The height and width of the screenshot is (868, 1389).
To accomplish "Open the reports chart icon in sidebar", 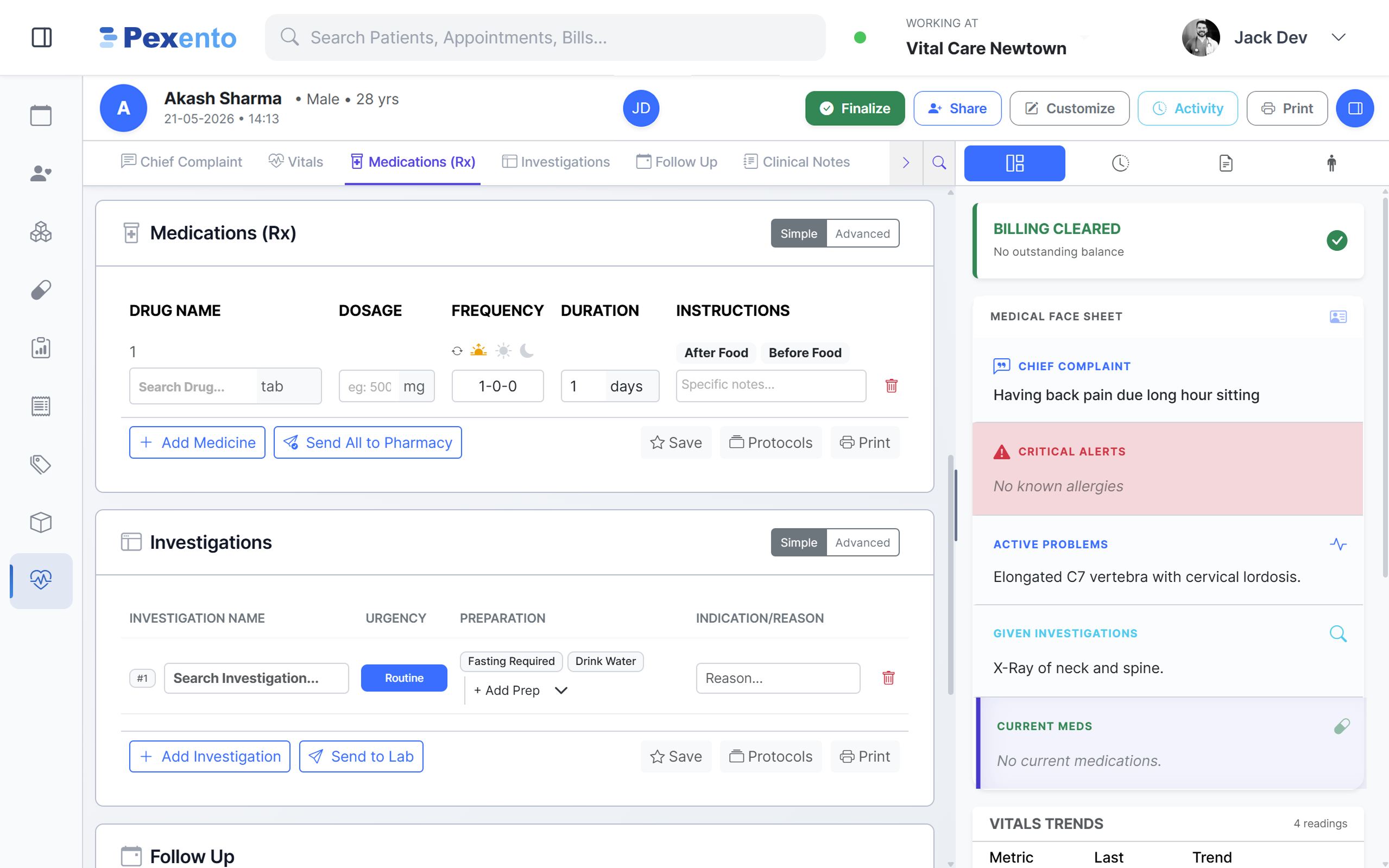I will click(x=41, y=348).
